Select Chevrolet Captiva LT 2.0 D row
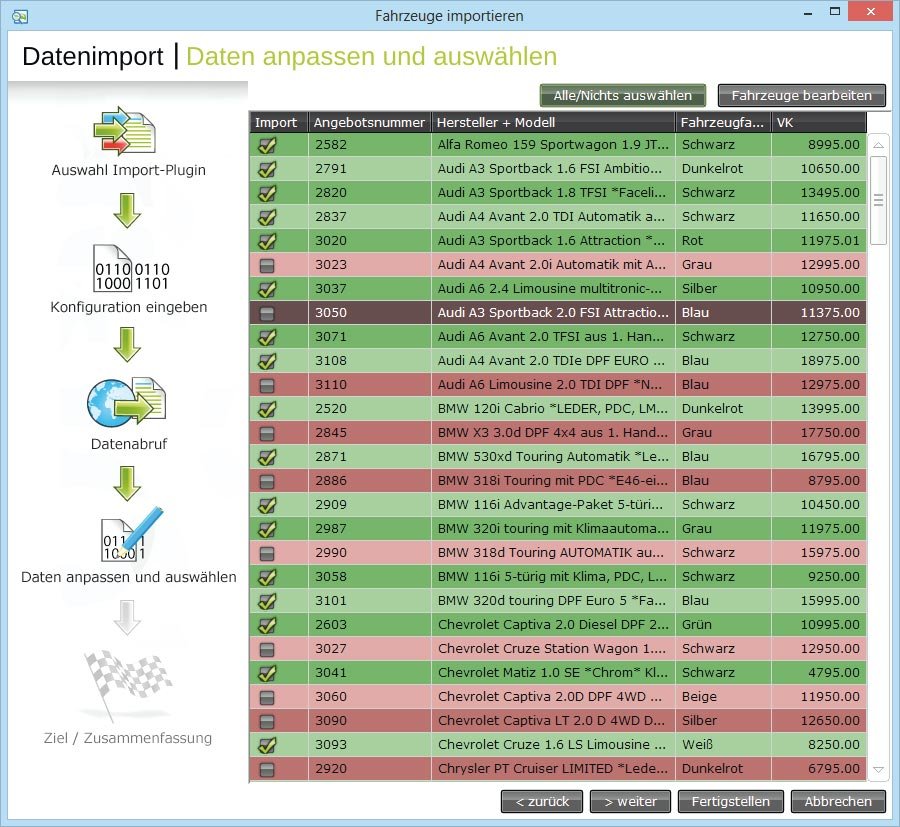Image resolution: width=900 pixels, height=827 pixels. click(557, 721)
